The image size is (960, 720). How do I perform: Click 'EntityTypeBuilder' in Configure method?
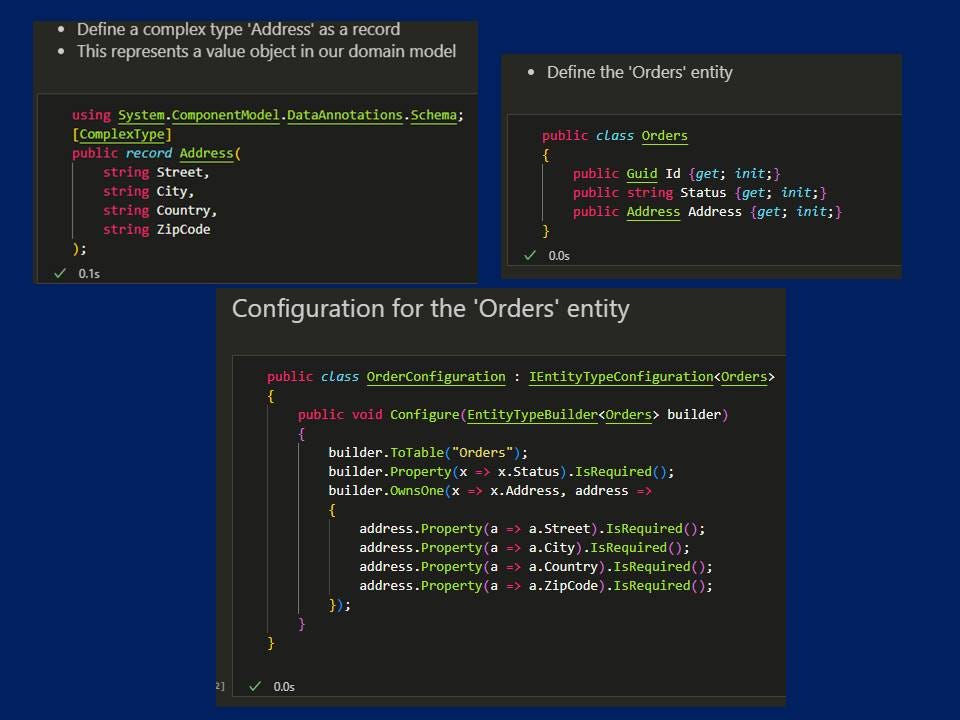[532, 414]
